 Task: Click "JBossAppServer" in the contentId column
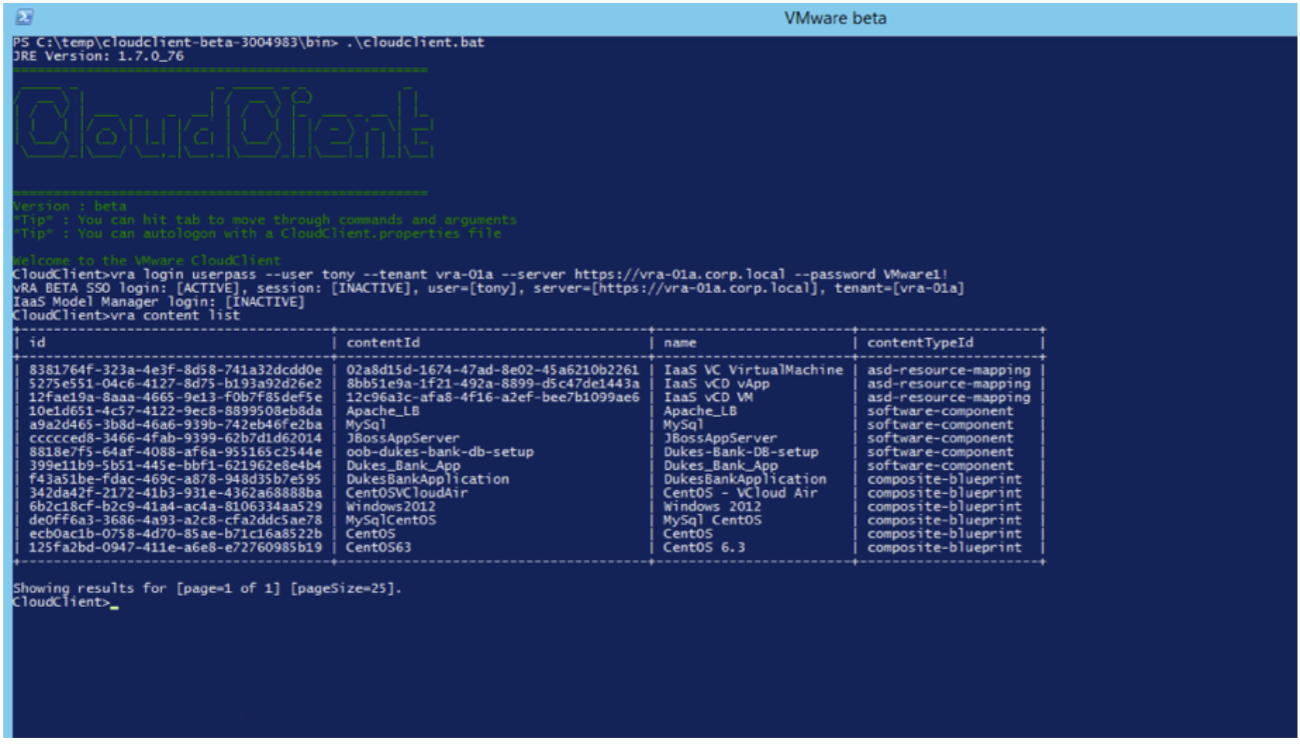[x=402, y=438]
